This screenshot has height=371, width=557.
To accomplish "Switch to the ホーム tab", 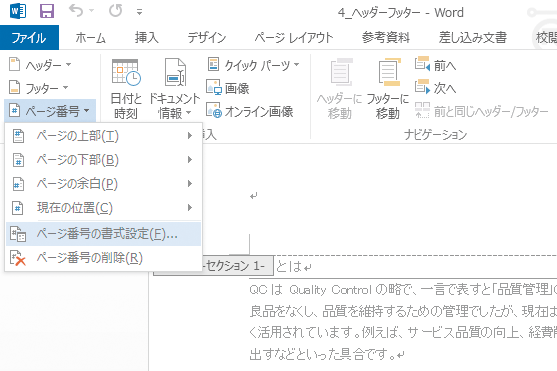I will click(x=90, y=37).
